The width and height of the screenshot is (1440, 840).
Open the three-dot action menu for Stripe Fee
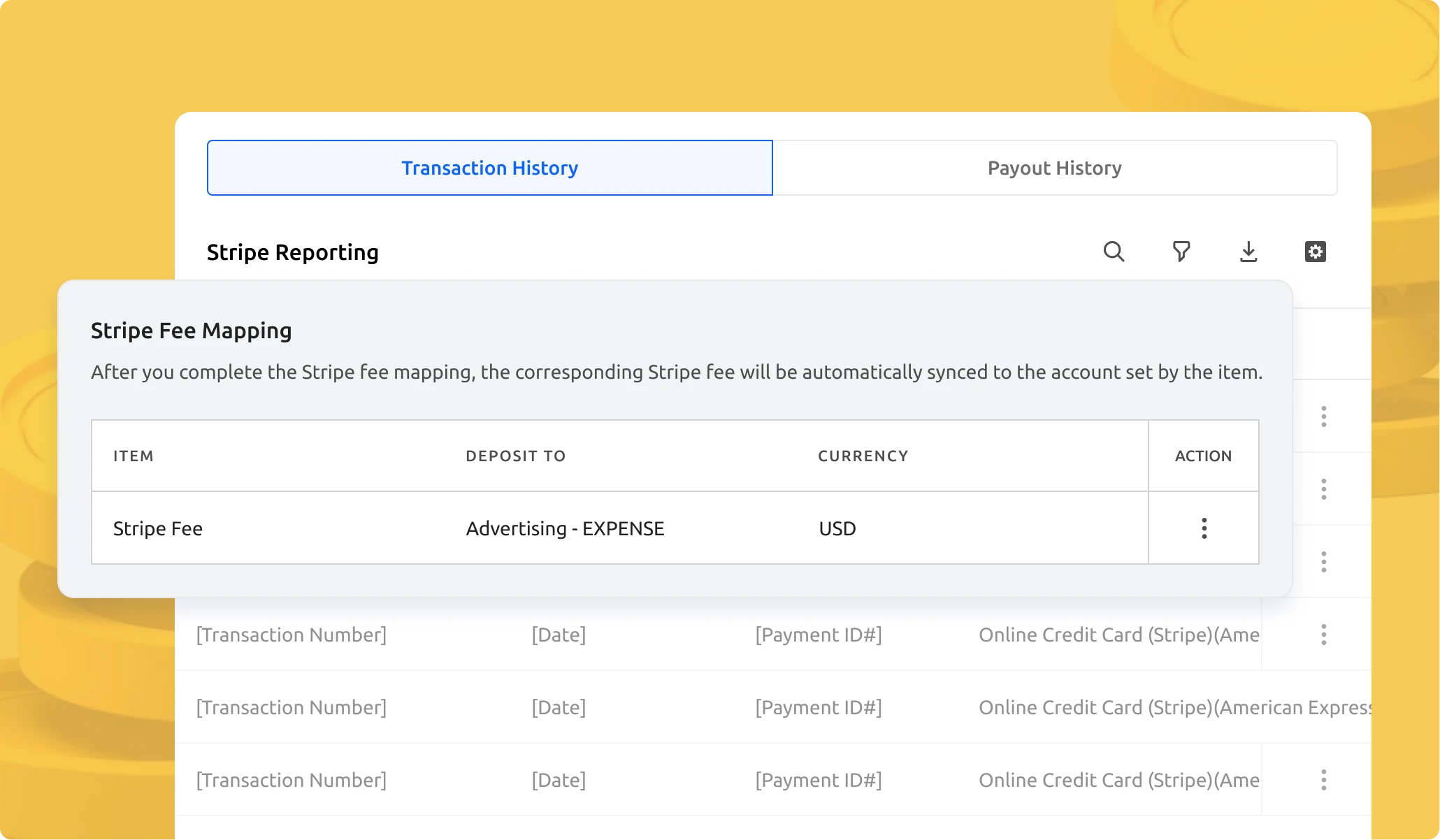pyautogui.click(x=1204, y=528)
